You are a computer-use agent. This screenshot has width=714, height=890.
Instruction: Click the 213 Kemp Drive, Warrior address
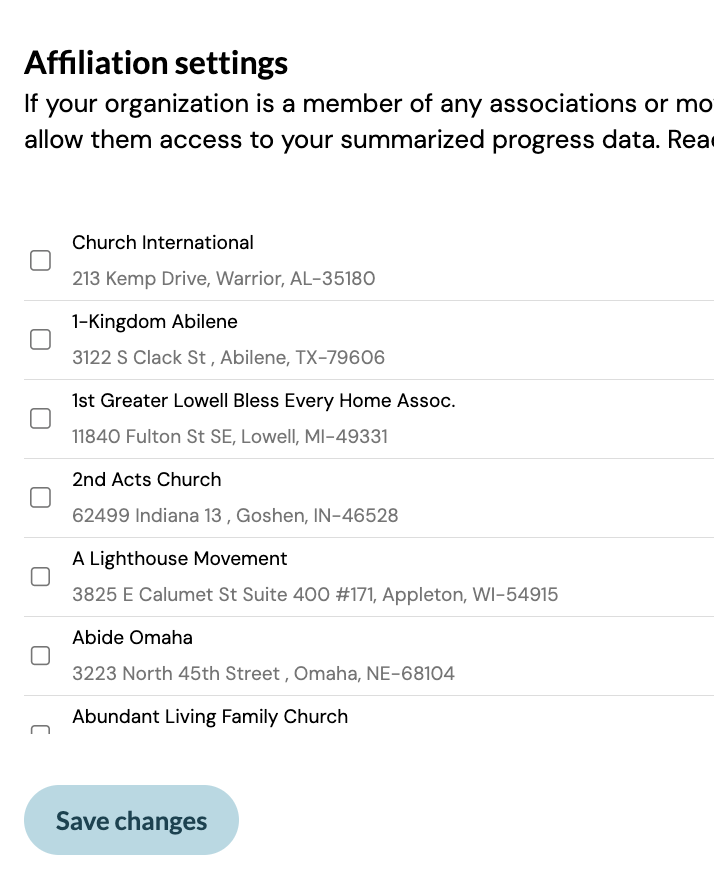coord(224,279)
